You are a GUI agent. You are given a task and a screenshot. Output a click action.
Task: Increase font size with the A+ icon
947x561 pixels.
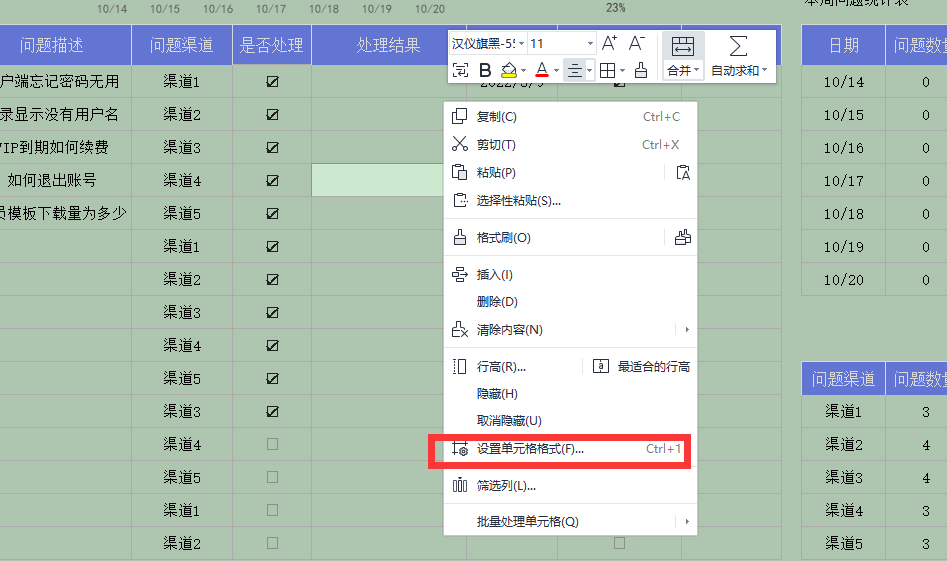pos(609,43)
